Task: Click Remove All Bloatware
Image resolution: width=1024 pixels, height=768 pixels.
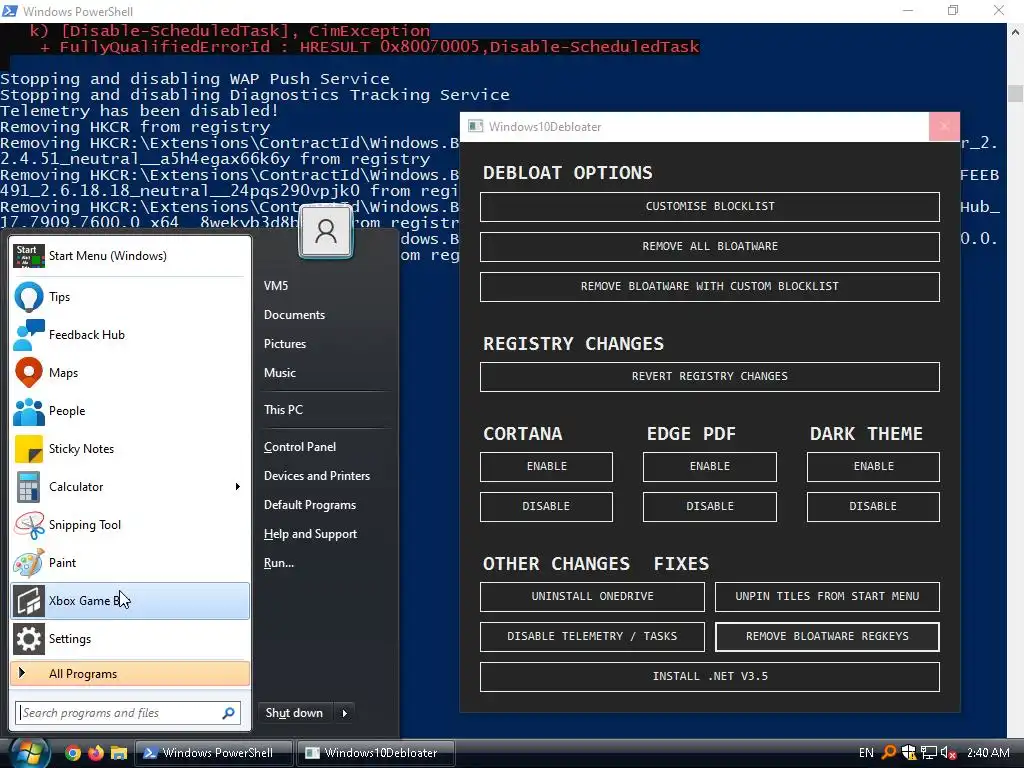Action: tap(710, 246)
